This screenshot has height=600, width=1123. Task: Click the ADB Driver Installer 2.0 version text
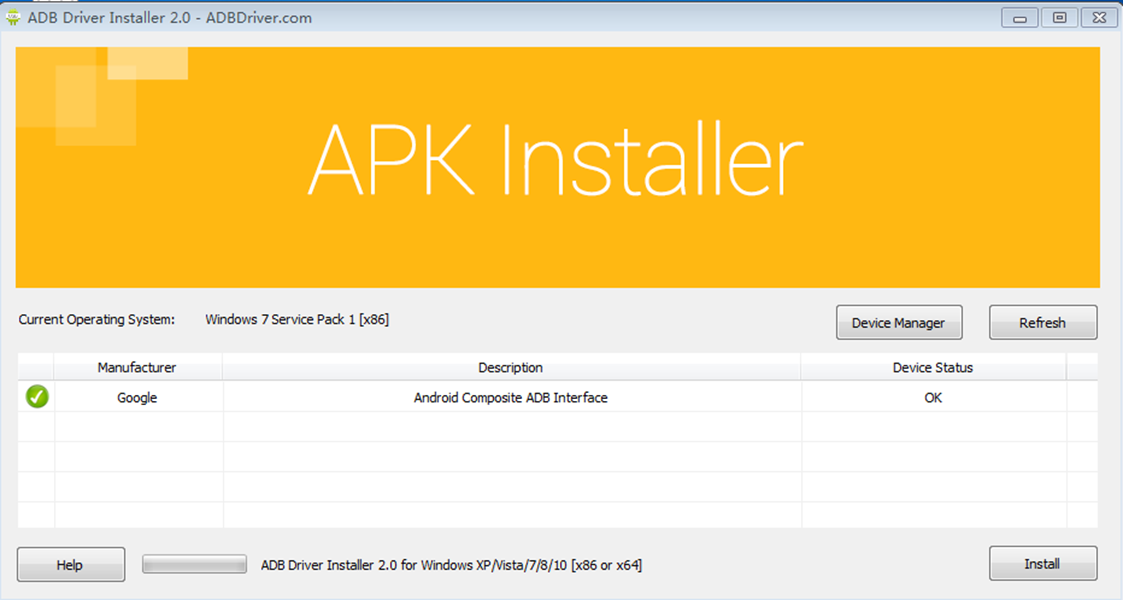(451, 565)
